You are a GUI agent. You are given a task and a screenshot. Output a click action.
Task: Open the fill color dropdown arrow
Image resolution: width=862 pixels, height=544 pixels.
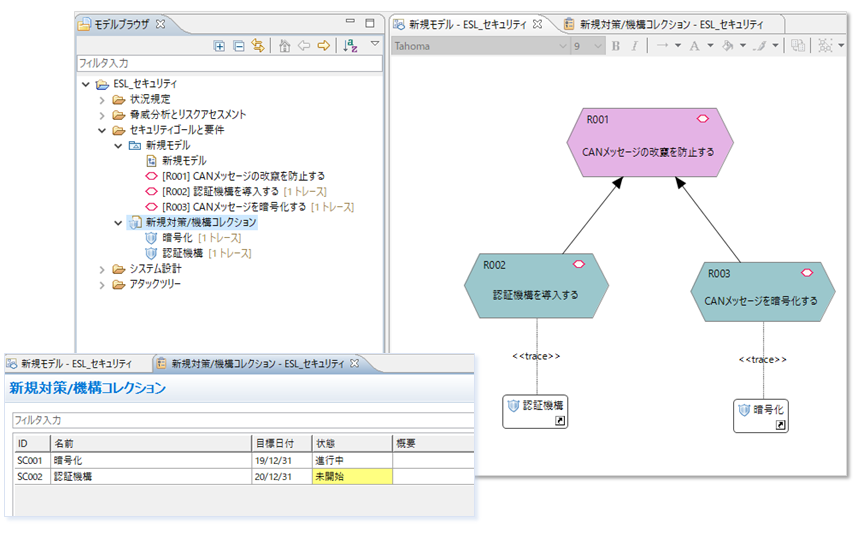pos(743,46)
